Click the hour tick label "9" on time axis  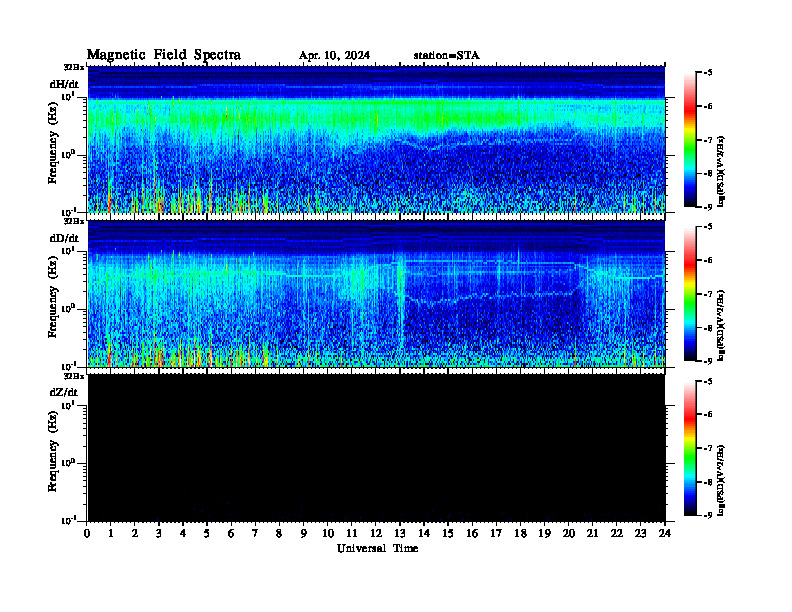304,534
